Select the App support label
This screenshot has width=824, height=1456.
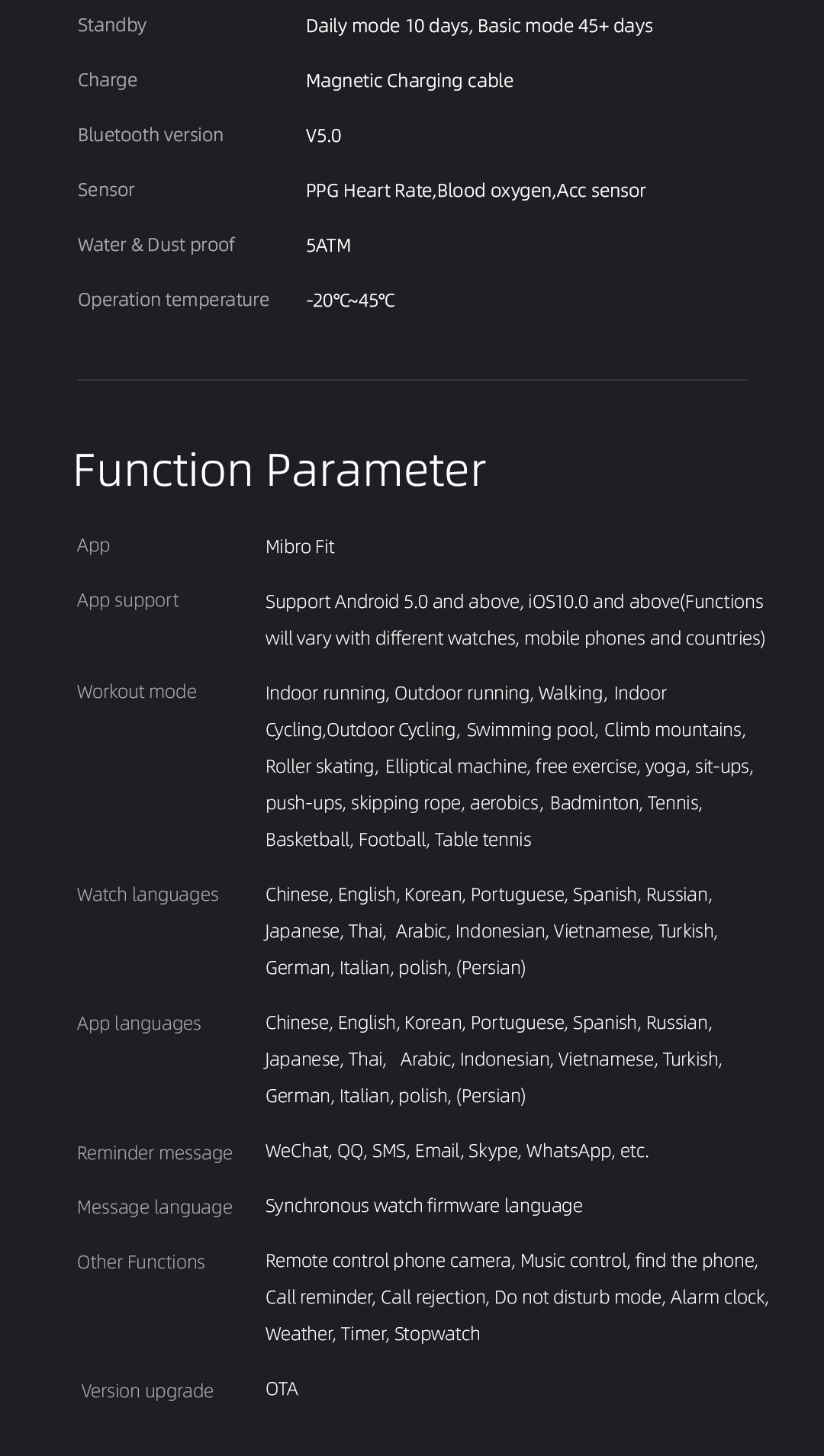tap(127, 600)
